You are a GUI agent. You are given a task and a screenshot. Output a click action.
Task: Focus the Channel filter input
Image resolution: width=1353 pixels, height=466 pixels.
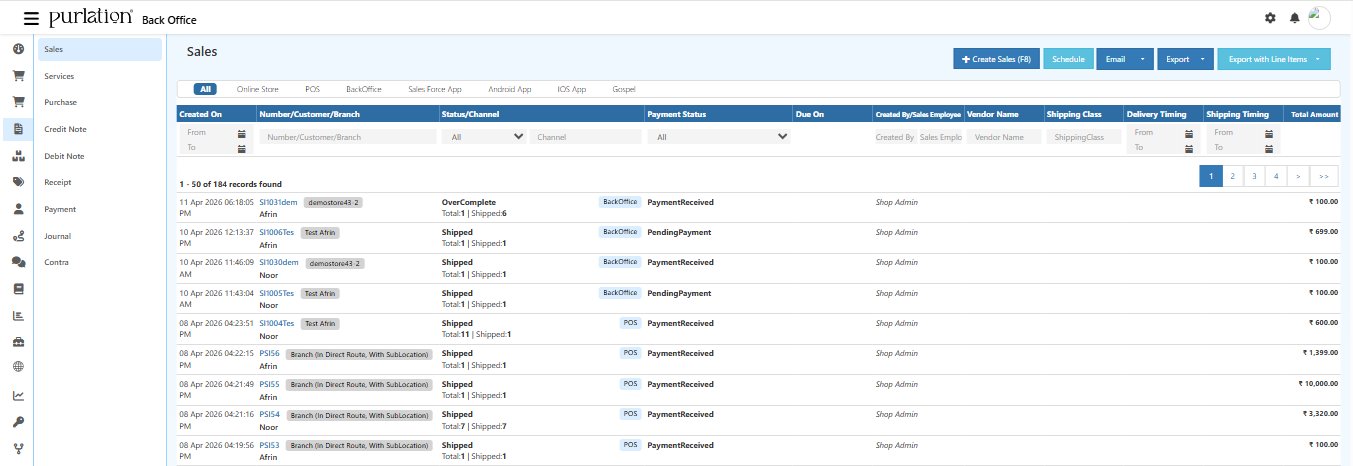(x=585, y=137)
